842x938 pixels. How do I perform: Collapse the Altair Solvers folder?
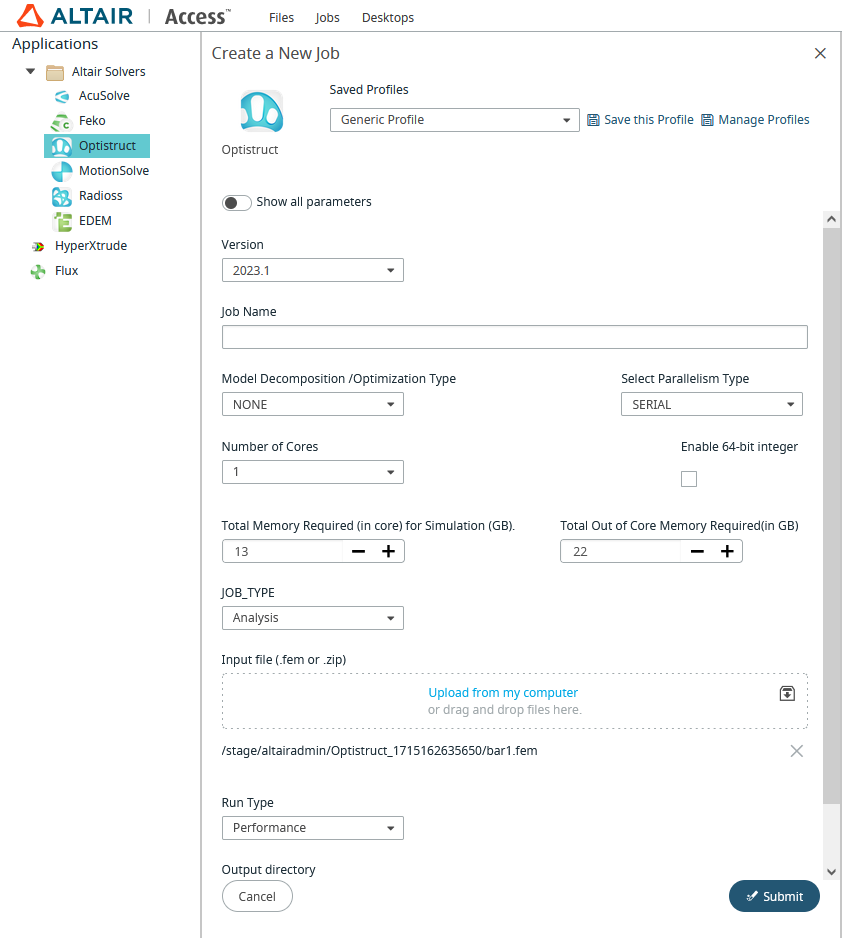click(30, 72)
